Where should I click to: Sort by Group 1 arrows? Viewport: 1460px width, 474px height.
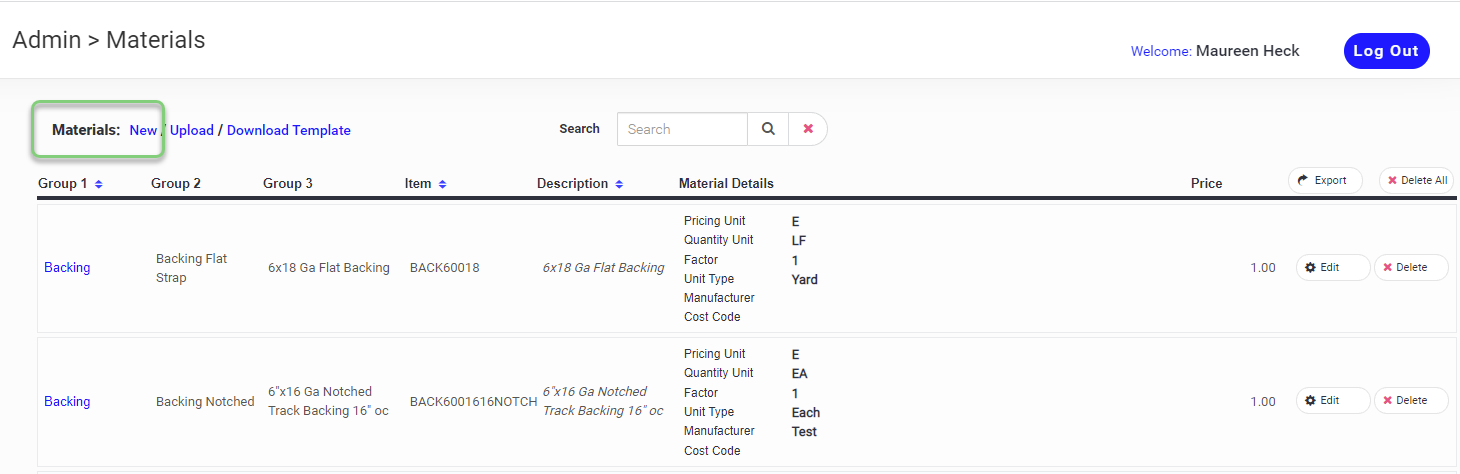pyautogui.click(x=99, y=184)
